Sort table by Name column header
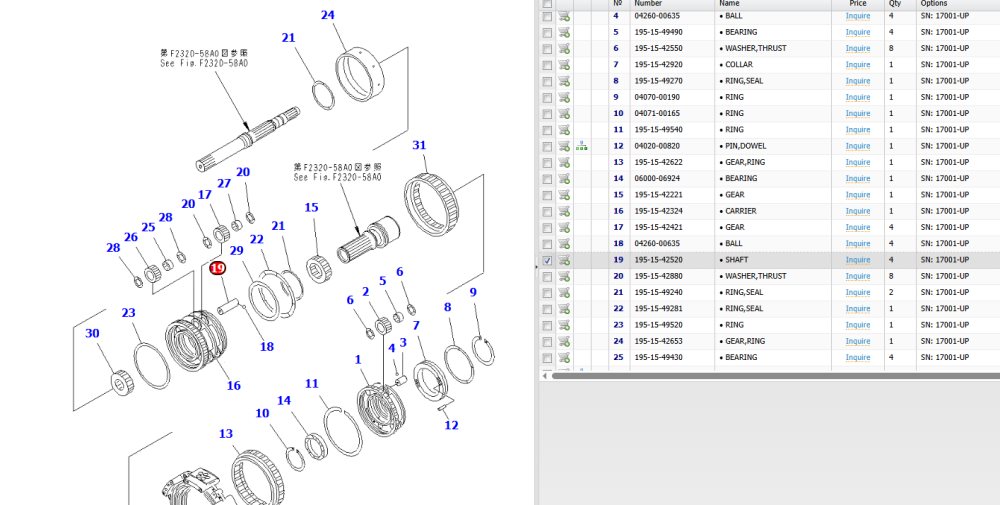 pyautogui.click(x=729, y=3)
